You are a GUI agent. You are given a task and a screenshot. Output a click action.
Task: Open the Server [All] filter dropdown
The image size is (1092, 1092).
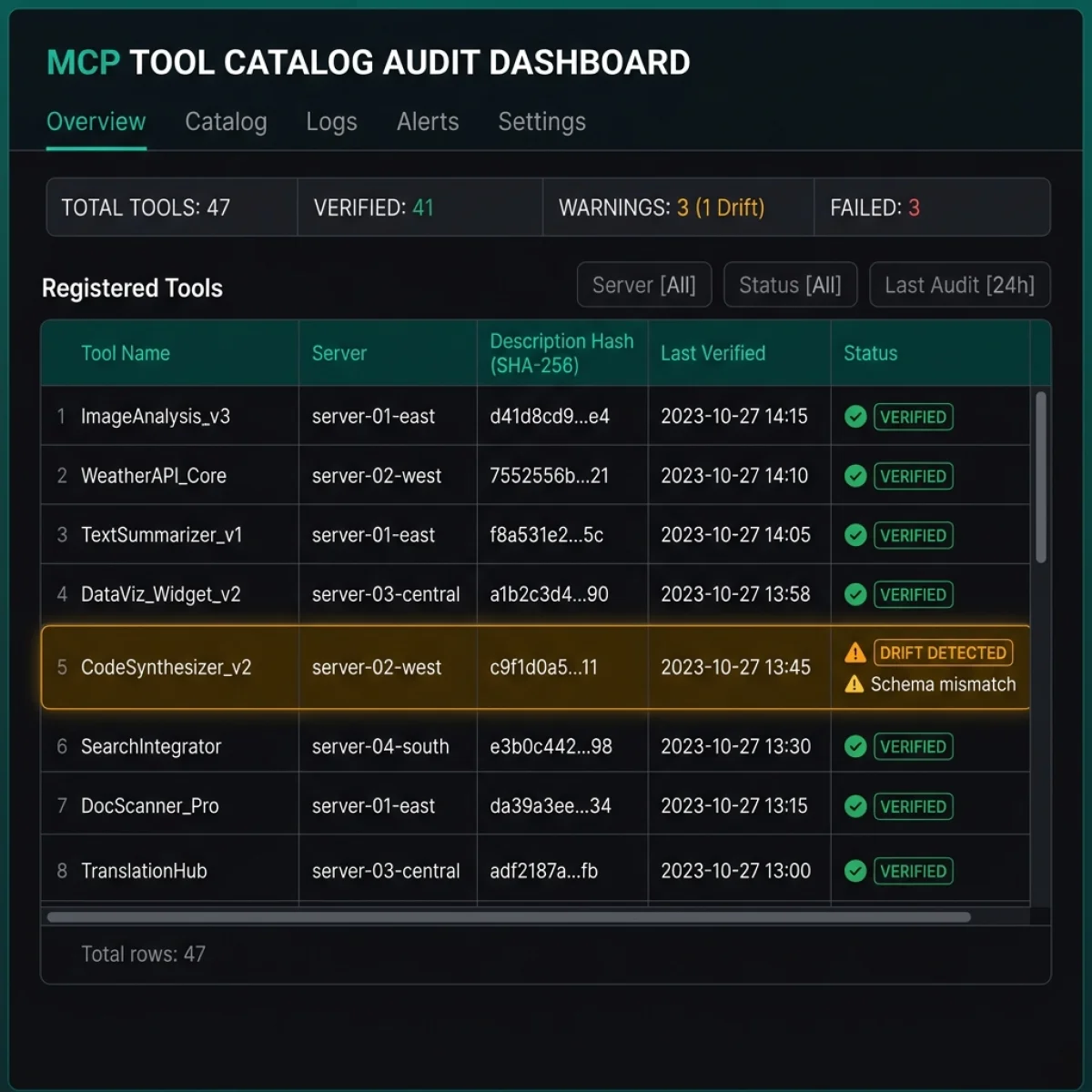pyautogui.click(x=644, y=285)
